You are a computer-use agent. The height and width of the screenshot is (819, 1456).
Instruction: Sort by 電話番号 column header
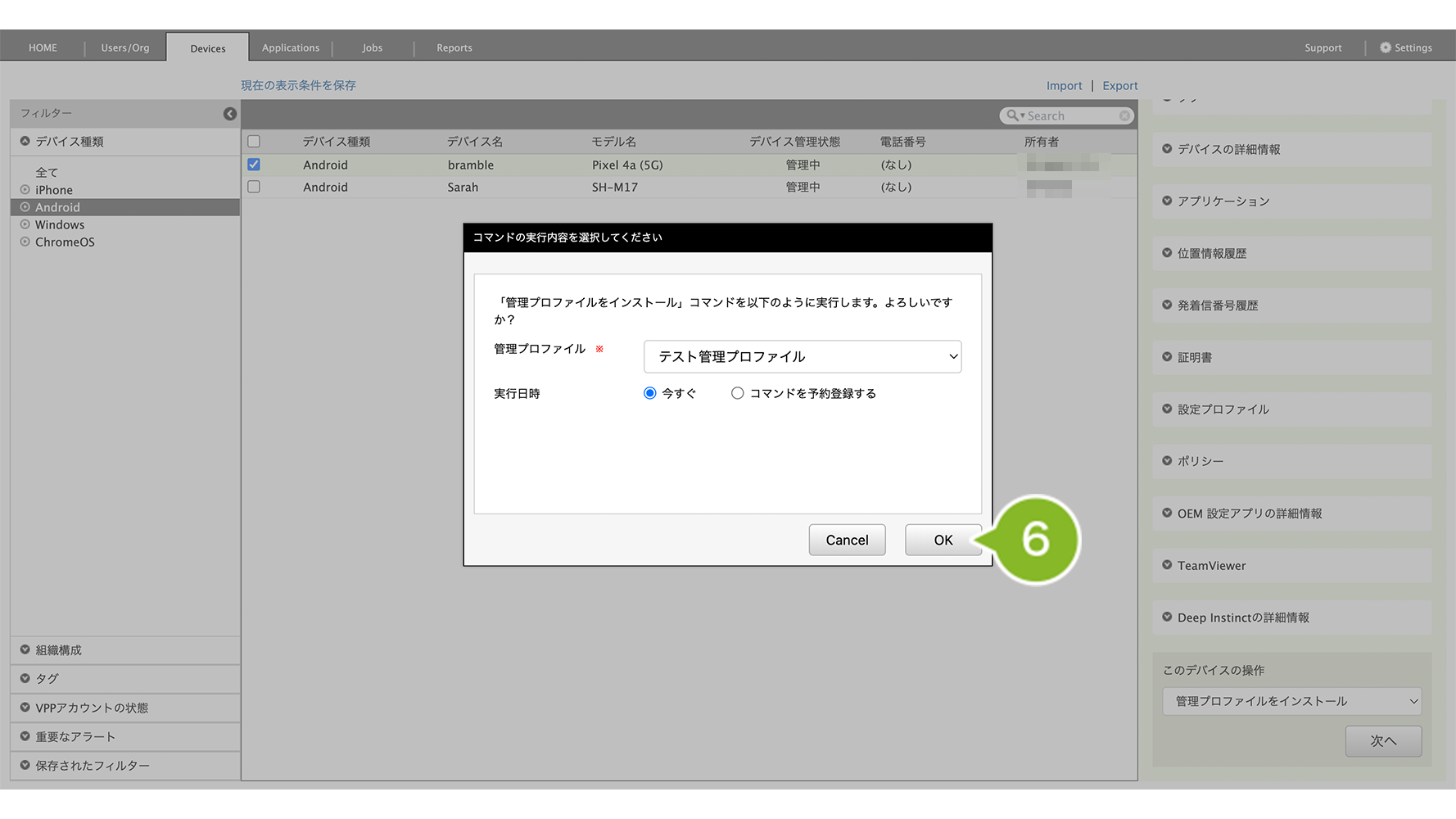pos(903,142)
